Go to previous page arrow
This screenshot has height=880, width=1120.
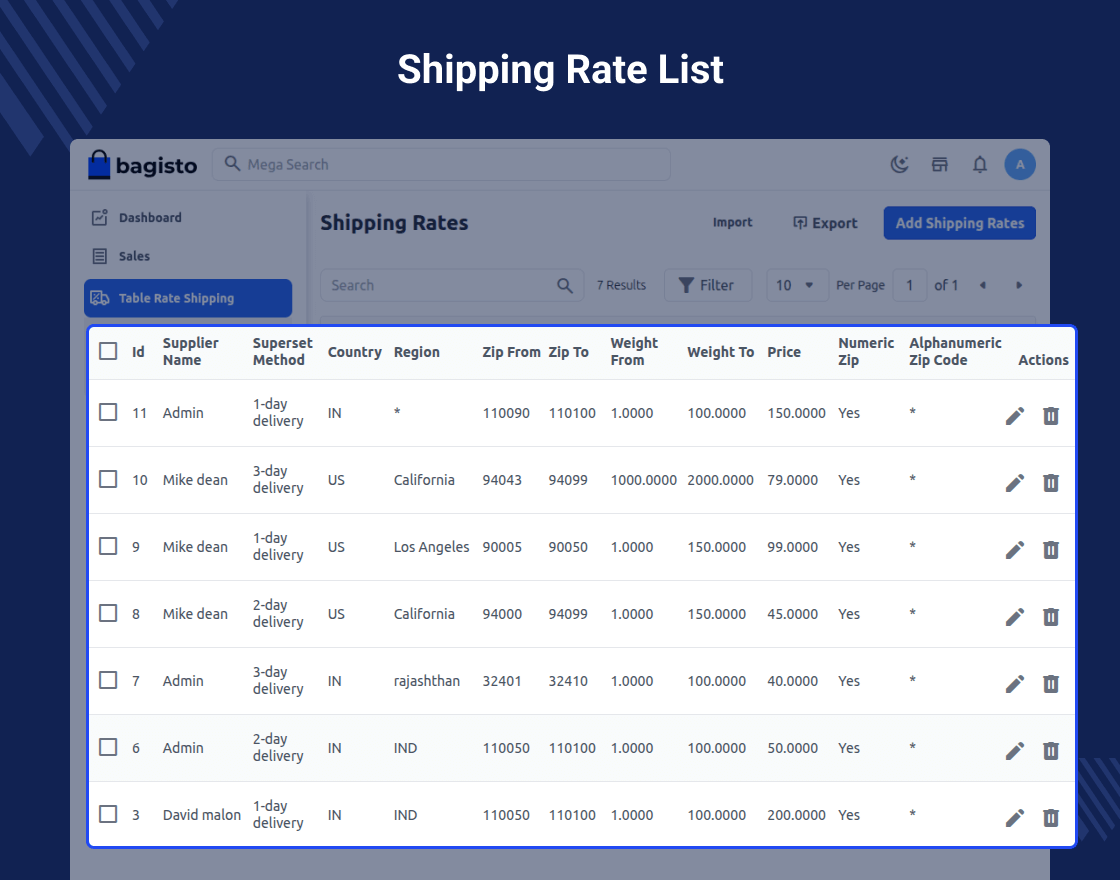tap(983, 286)
